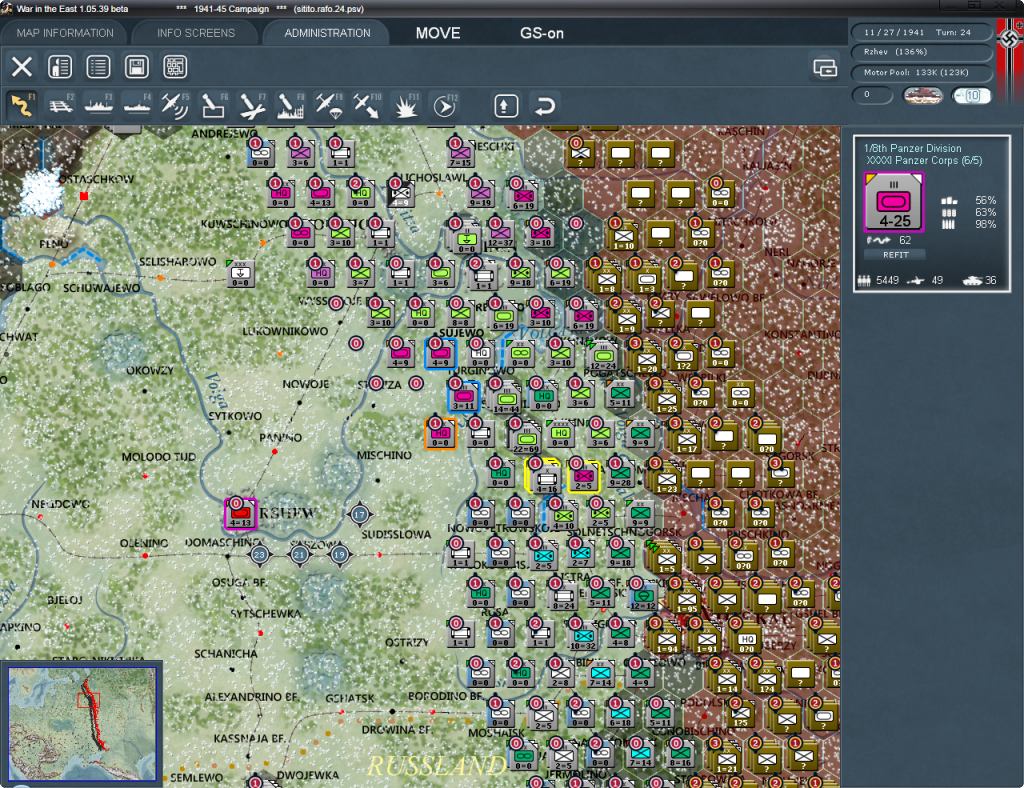The image size is (1024, 788).
Task: Click the End Turn (F12) icon
Action: pos(444,105)
